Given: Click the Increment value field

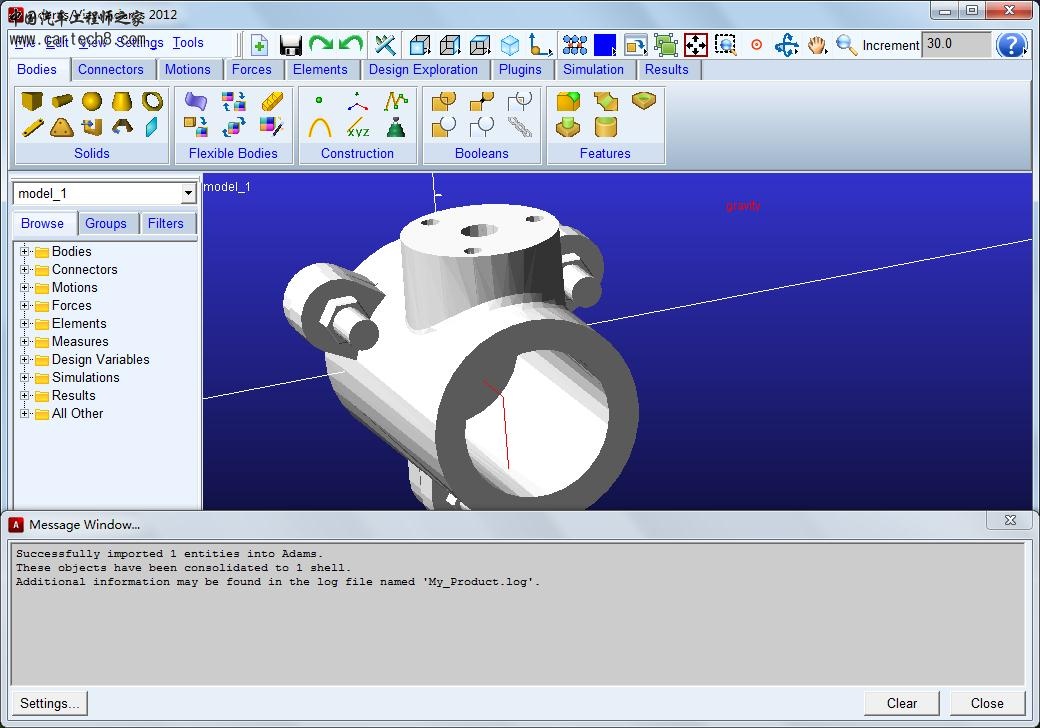Looking at the screenshot, I should [955, 45].
